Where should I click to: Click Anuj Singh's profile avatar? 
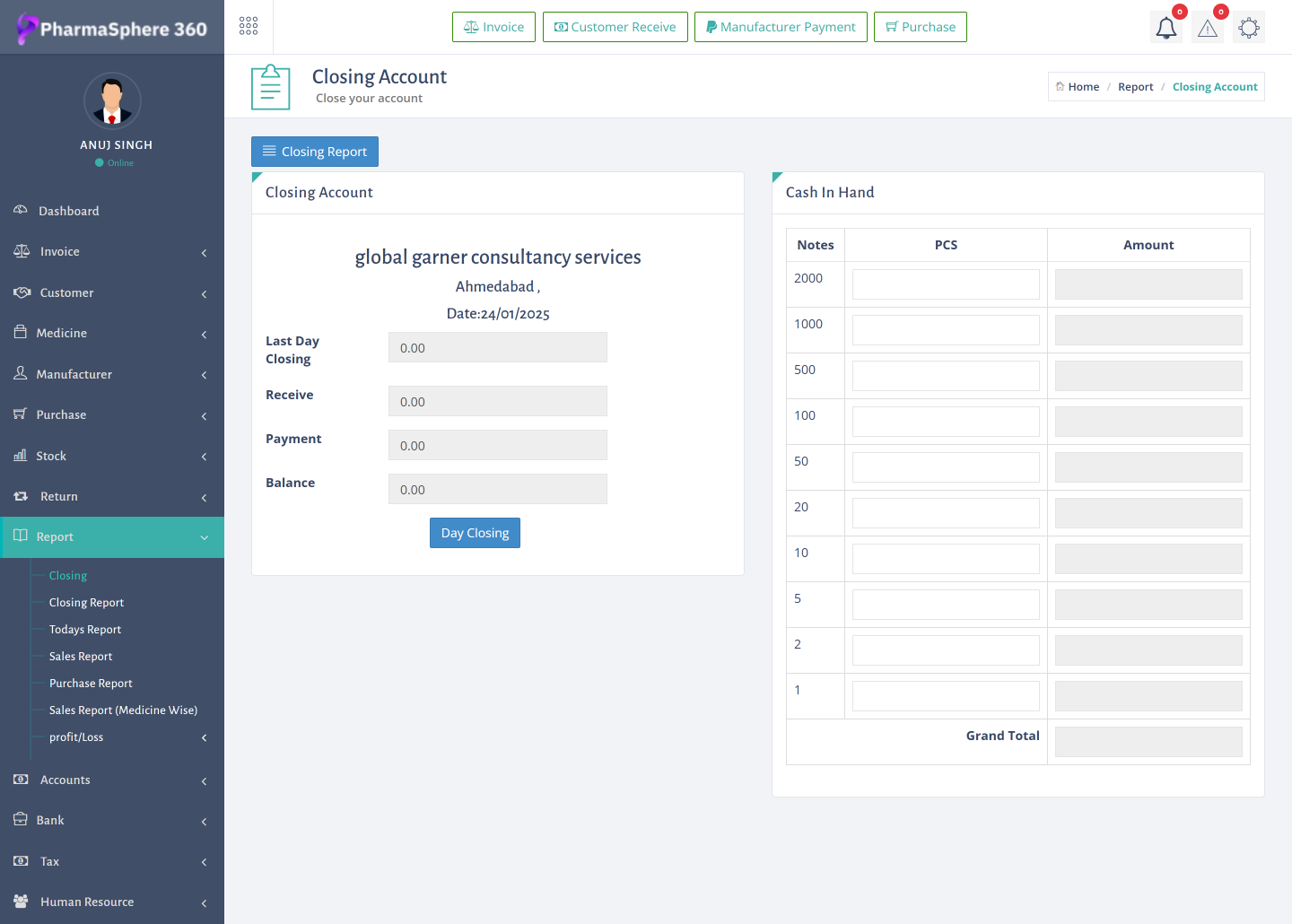112,100
